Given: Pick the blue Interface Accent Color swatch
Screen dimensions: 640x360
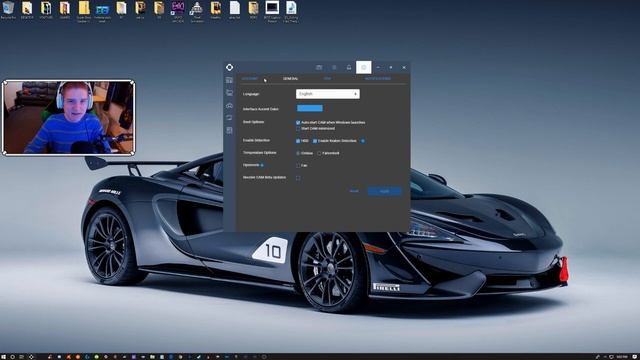Looking at the screenshot, I should (310, 108).
